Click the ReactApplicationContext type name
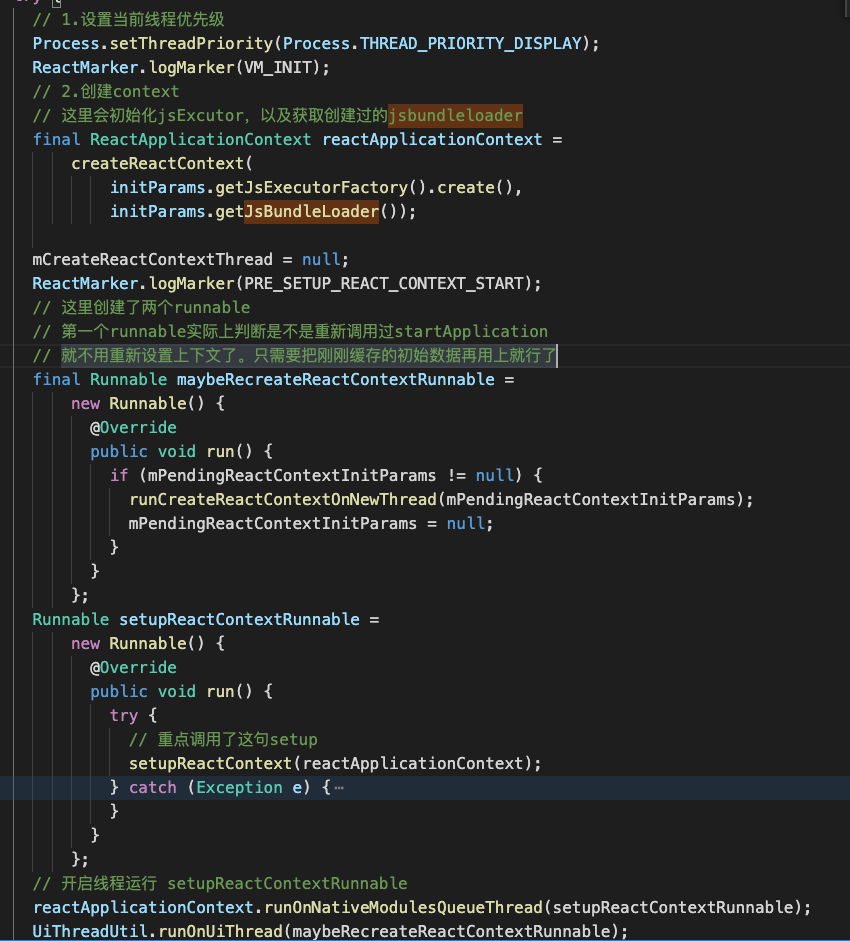This screenshot has width=850, height=941. (200, 139)
